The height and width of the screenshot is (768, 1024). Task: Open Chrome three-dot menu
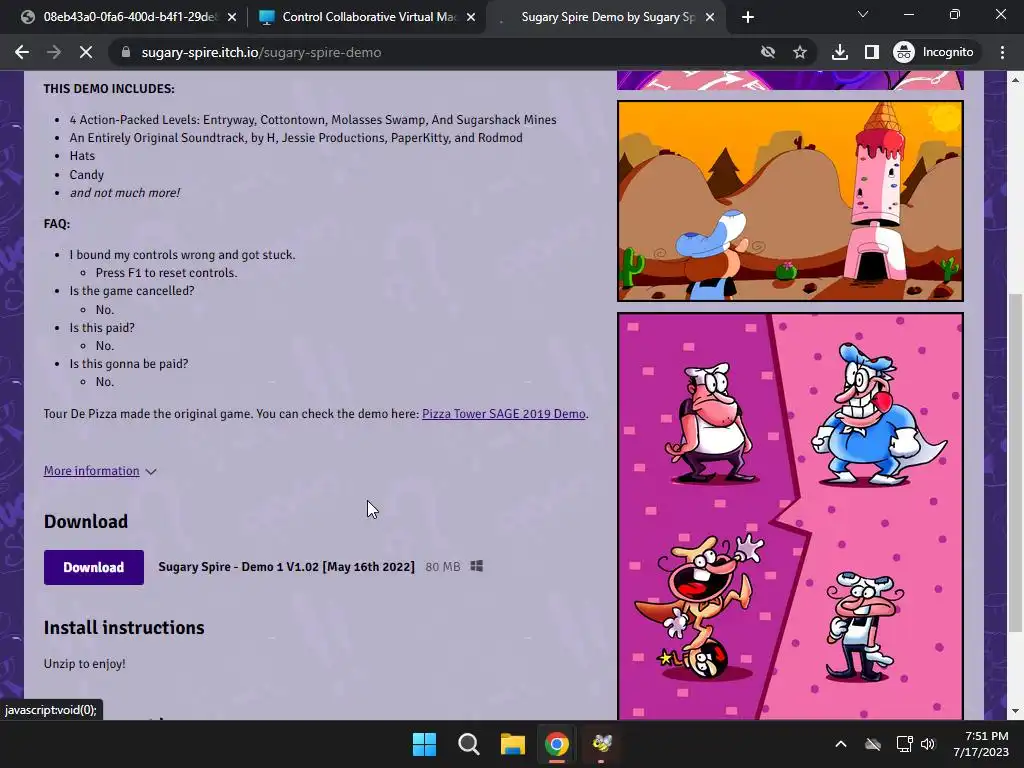(x=1002, y=52)
